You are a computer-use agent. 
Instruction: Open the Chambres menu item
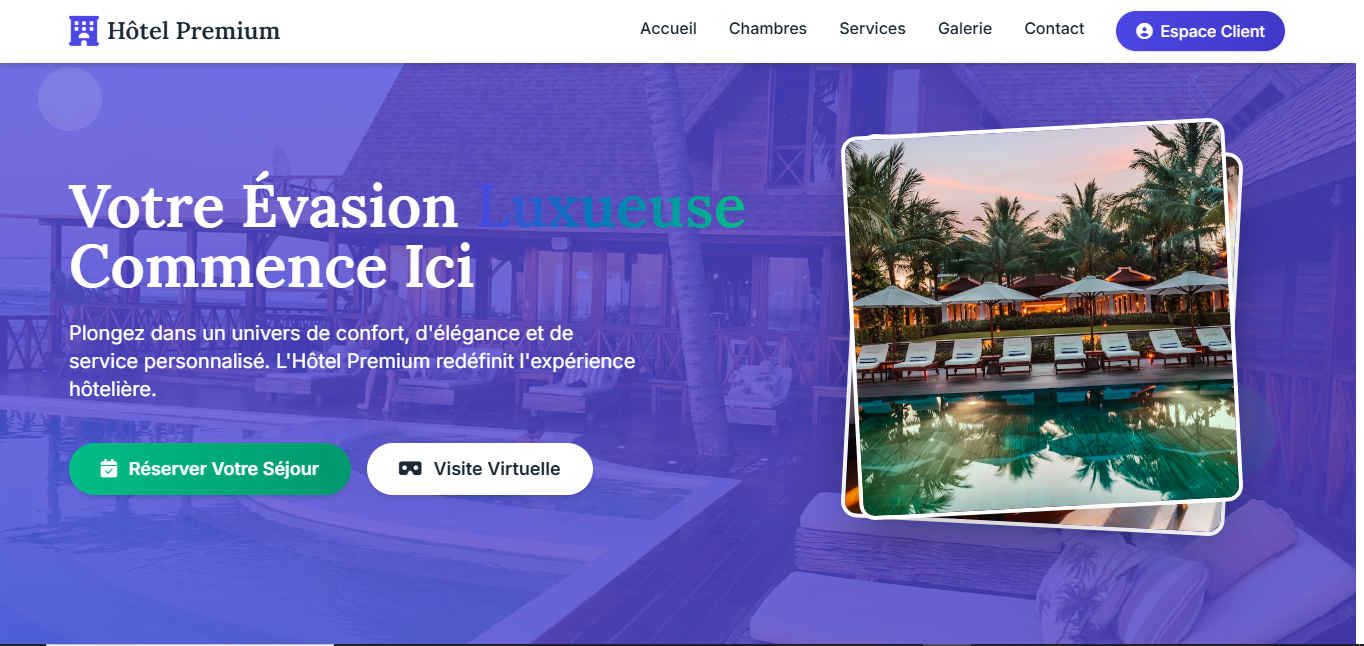(768, 29)
